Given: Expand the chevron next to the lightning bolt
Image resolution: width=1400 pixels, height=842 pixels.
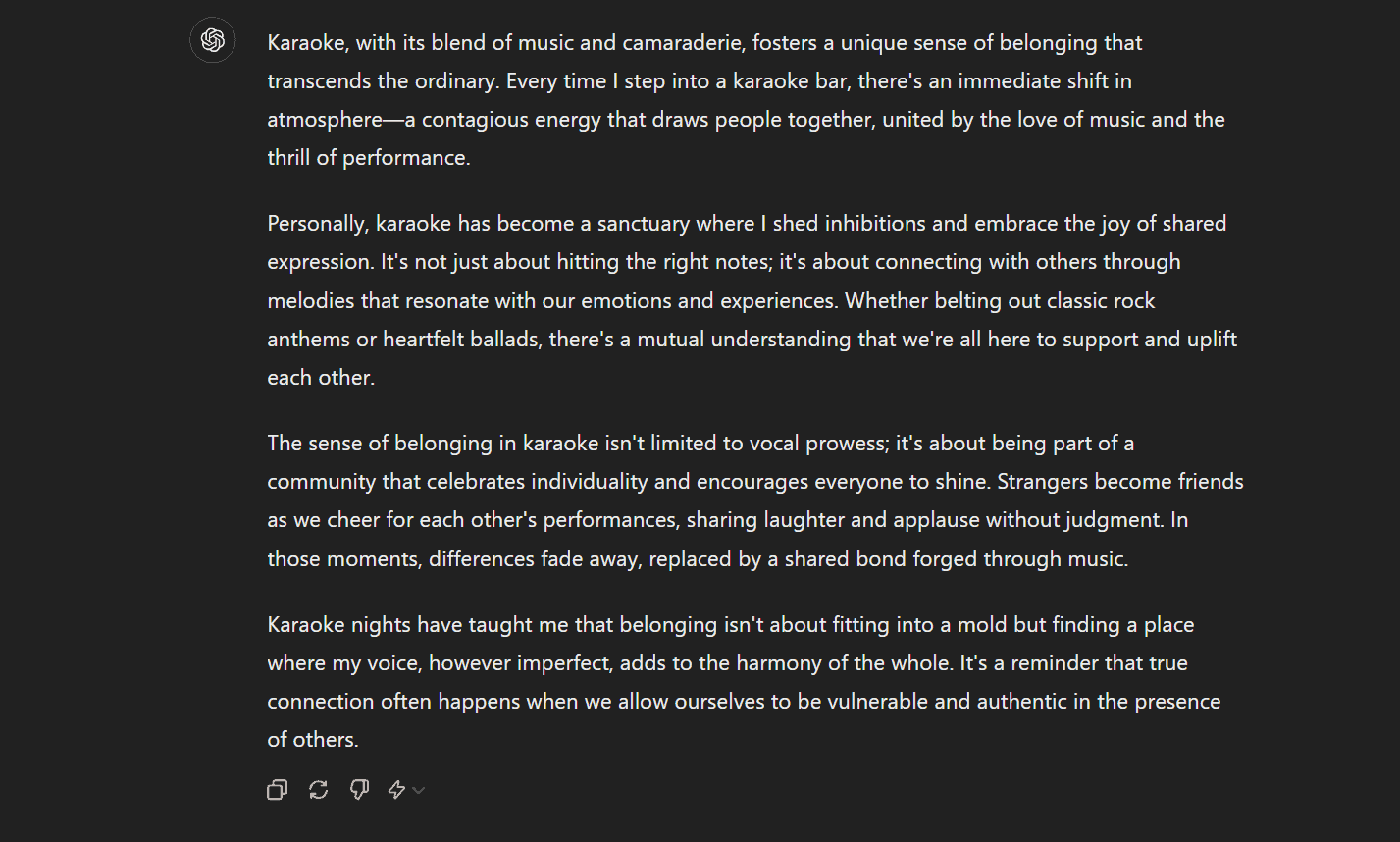Looking at the screenshot, I should click(419, 790).
